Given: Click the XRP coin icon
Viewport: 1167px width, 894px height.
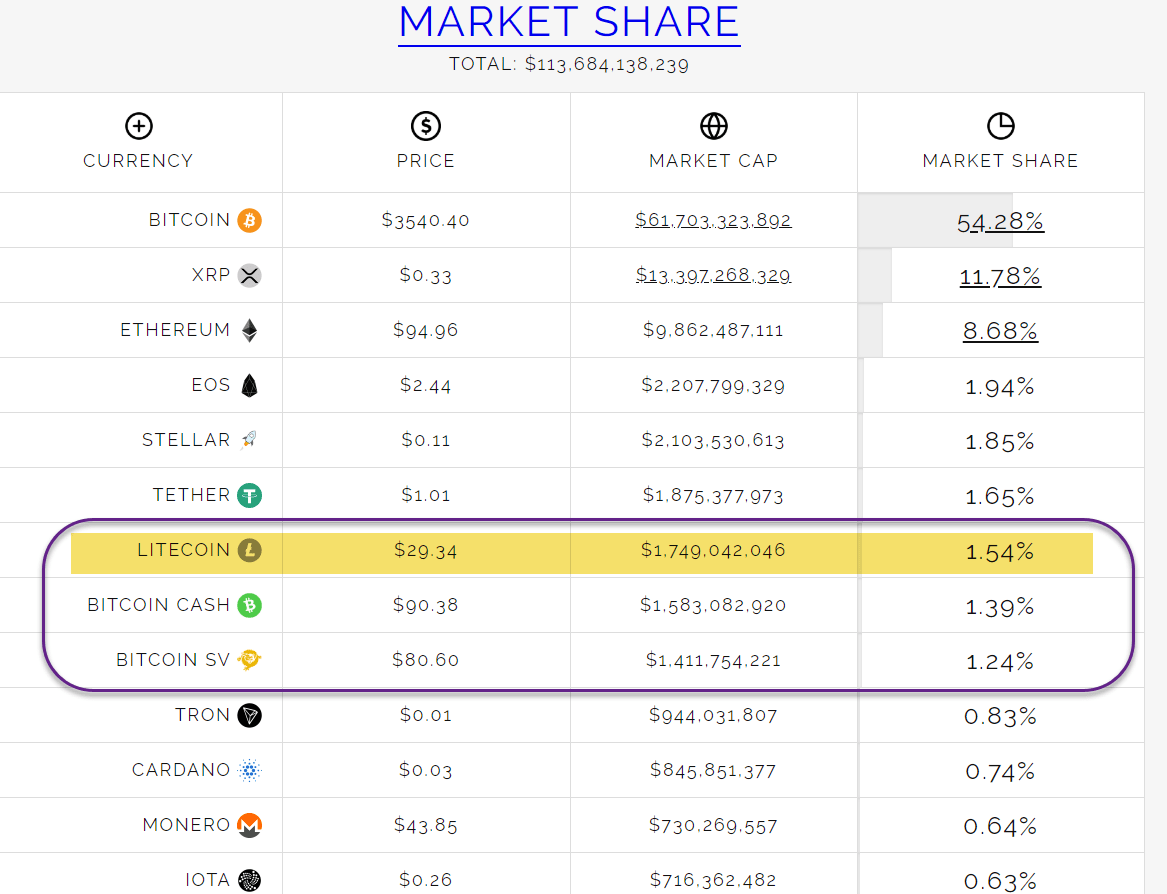Looking at the screenshot, I should [249, 275].
